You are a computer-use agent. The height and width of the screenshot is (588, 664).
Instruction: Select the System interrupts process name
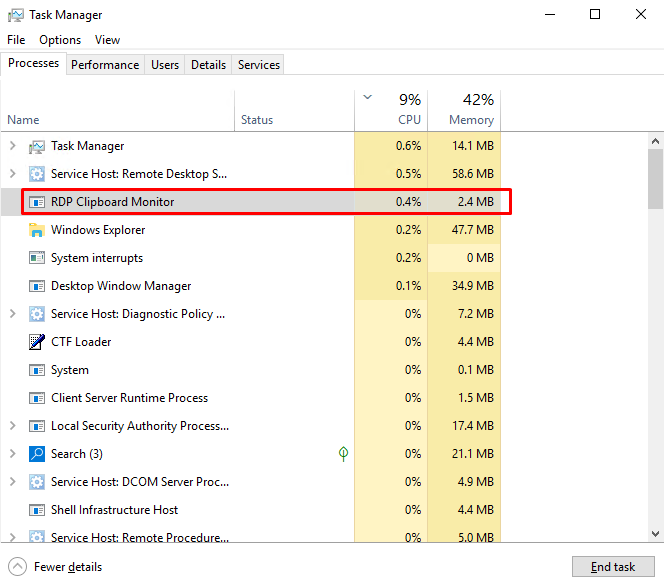[97, 258]
